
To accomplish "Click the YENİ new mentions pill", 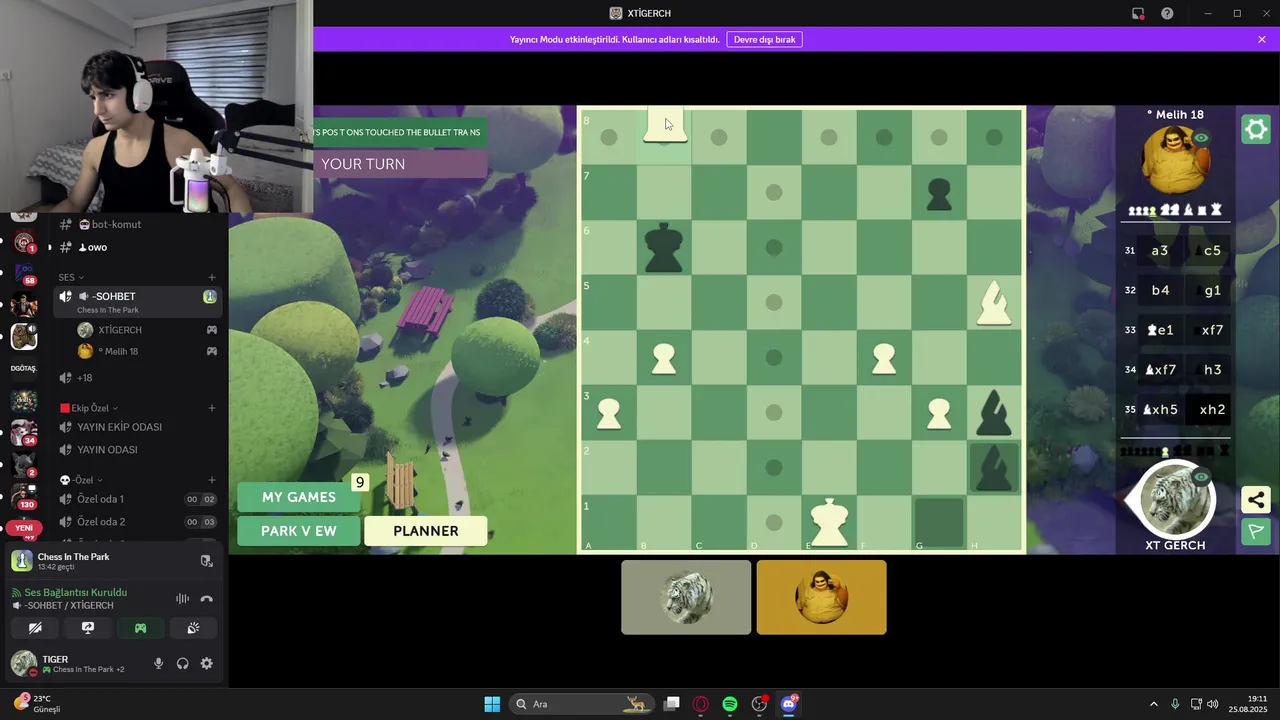I will [24, 528].
